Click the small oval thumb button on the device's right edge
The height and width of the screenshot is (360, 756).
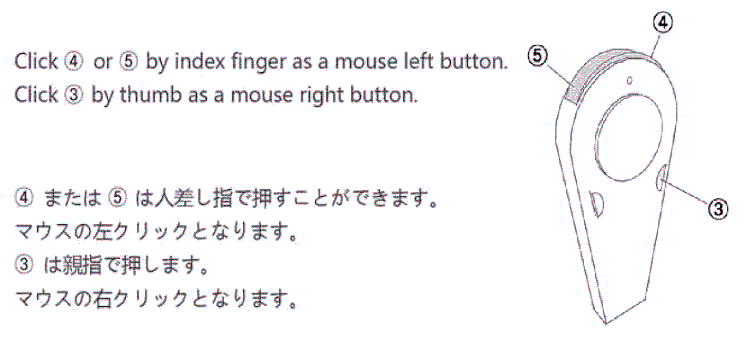pos(661,180)
